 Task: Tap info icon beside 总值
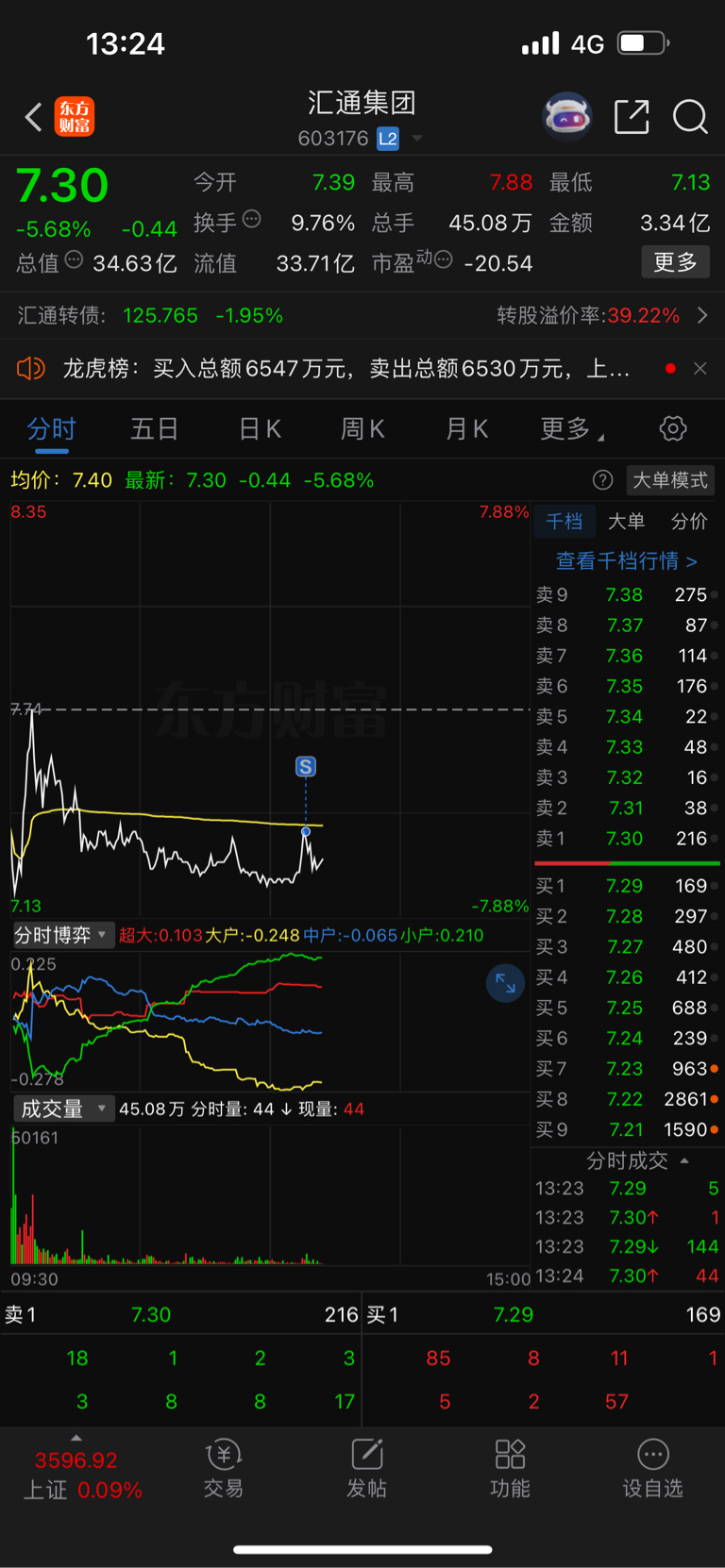[74, 260]
